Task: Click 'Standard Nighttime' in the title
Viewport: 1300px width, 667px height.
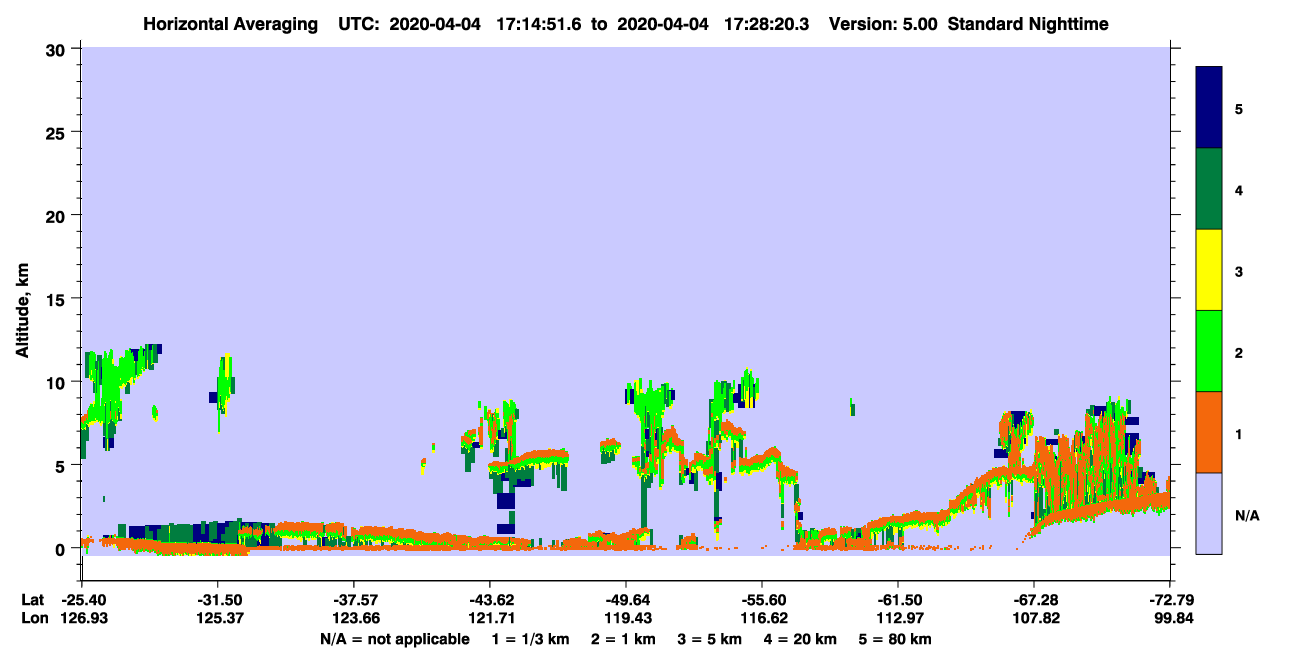Action: (x=1028, y=24)
